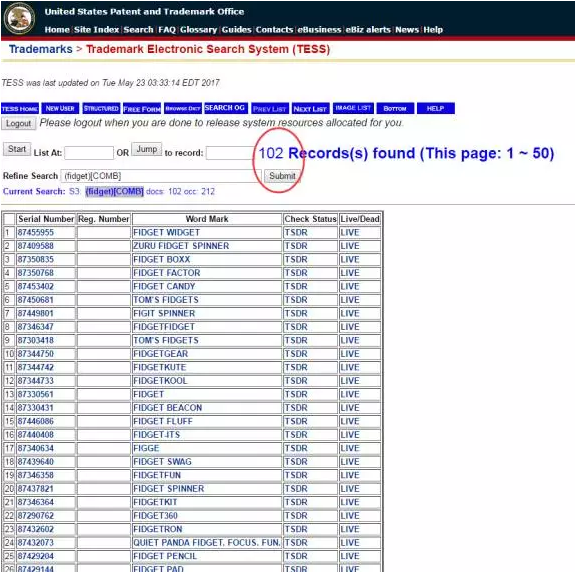Open the FIDGET FACTOR word mark
Viewport: 575px width, 573px height.
(x=167, y=273)
